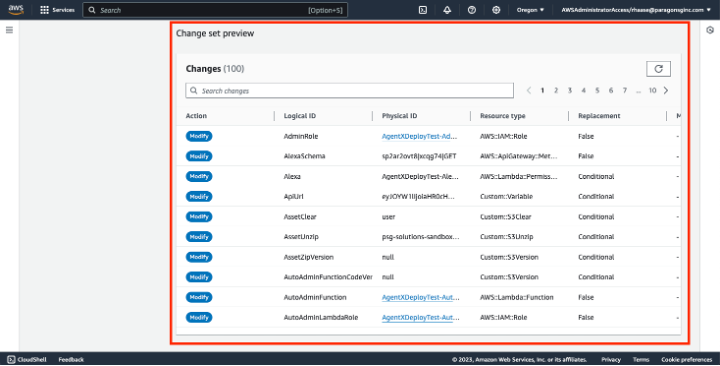Screen dimensions: 720x366
Task: Open the Oregon region dropdown
Action: pos(530,10)
